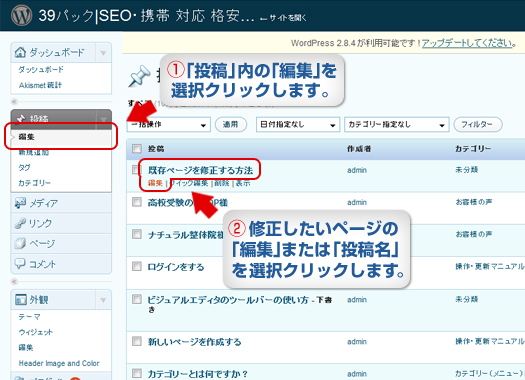
Task: Click the Links chain icon
Action: (x=20, y=223)
